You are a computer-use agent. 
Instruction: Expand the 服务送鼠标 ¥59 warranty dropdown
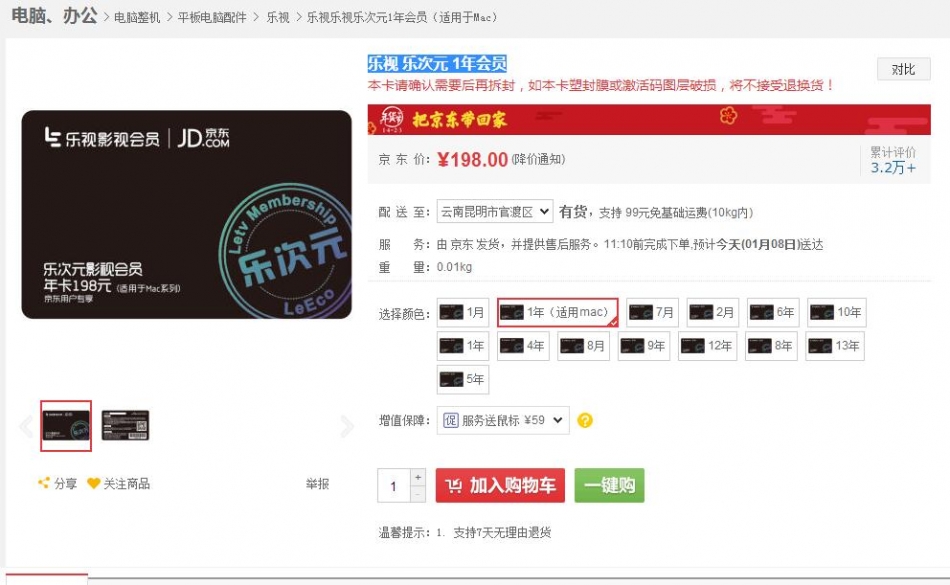[503, 420]
